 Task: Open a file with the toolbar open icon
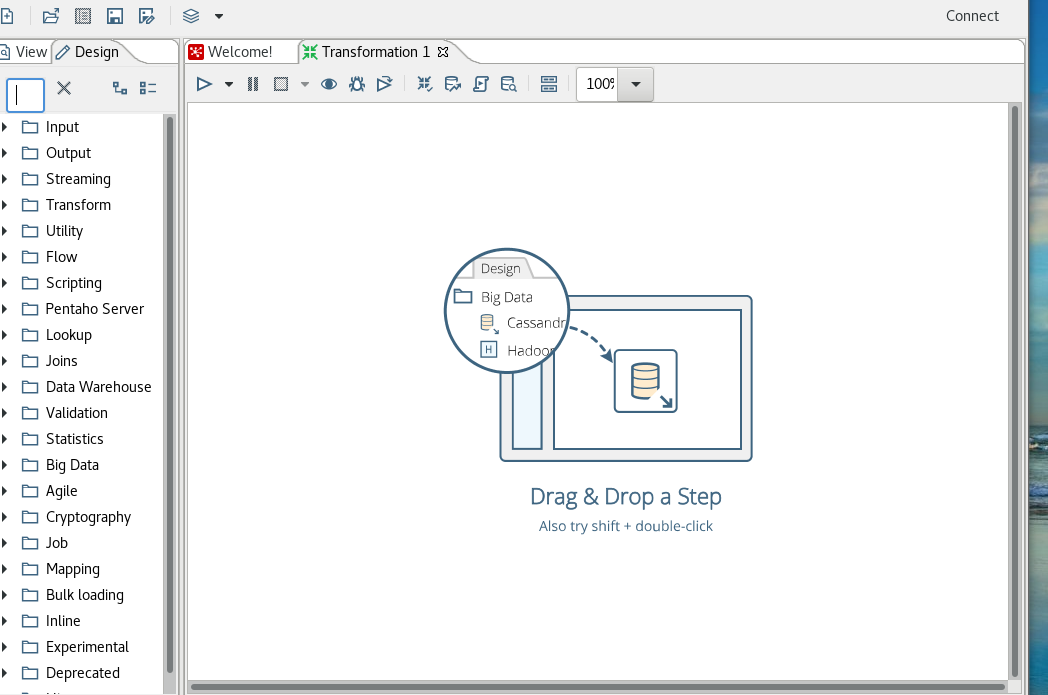51,16
